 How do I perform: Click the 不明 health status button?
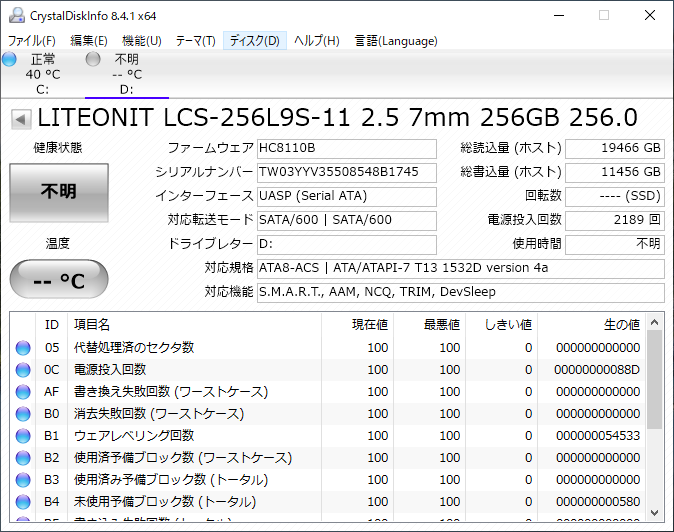(x=59, y=192)
